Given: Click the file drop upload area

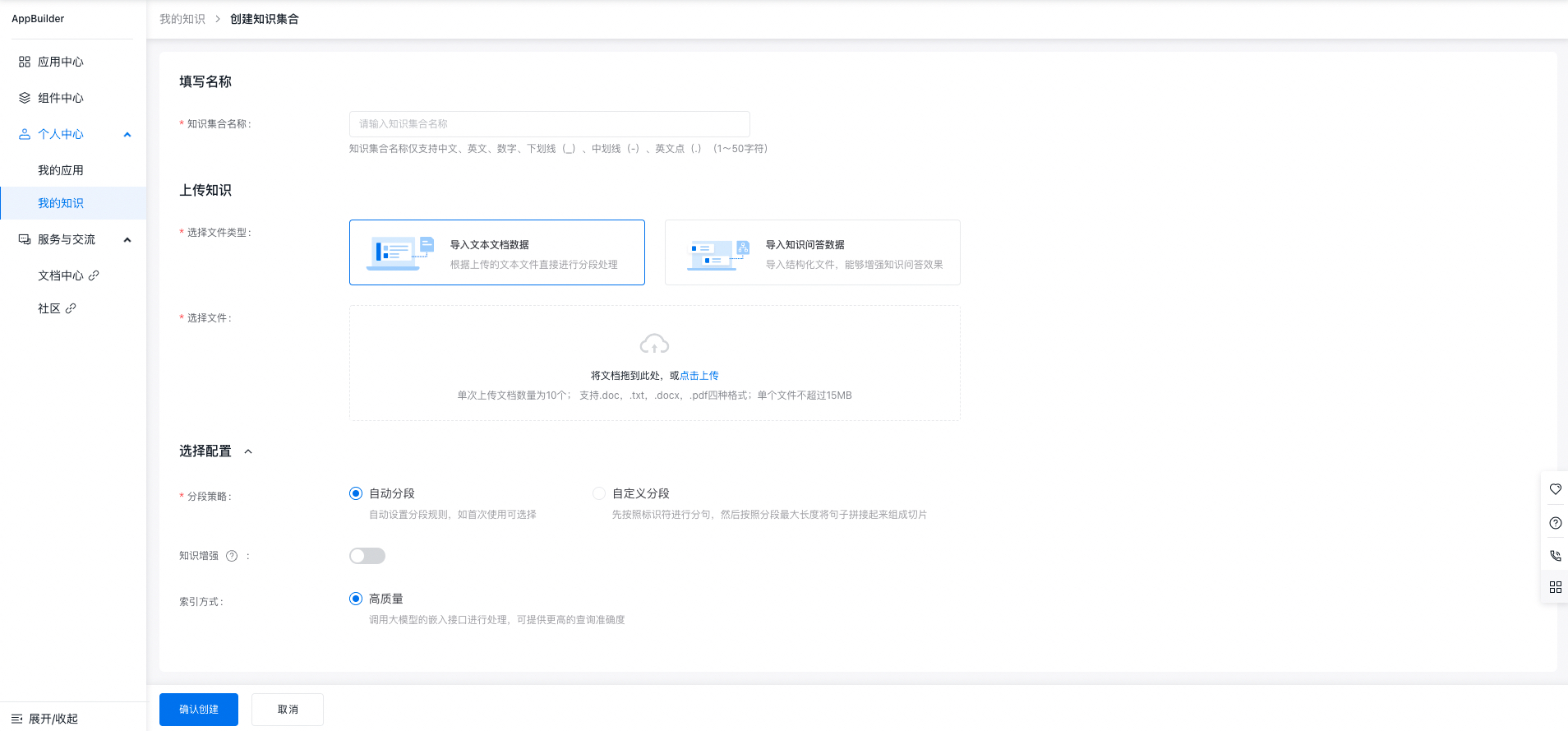Looking at the screenshot, I should [655, 363].
